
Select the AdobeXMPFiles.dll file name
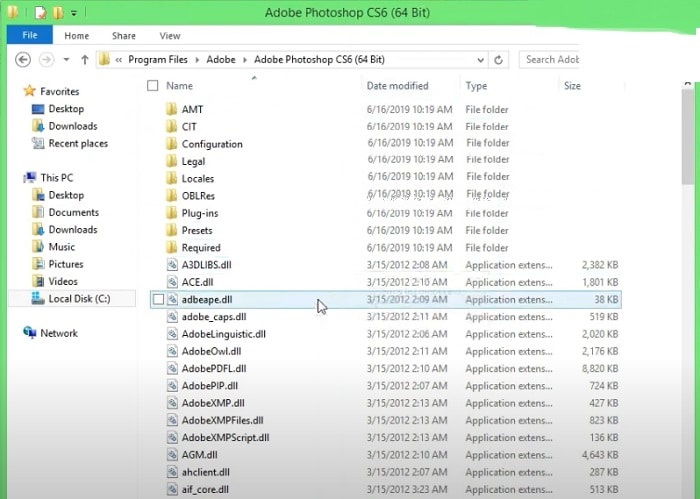pos(222,420)
